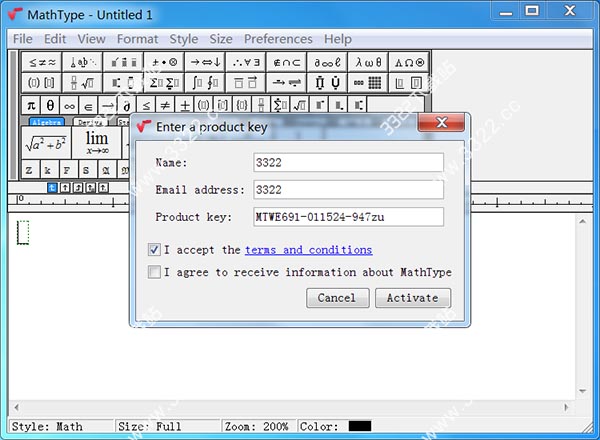The width and height of the screenshot is (600, 440).
Task: Insert the pi symbol from the small bar
Action: pos(31,105)
